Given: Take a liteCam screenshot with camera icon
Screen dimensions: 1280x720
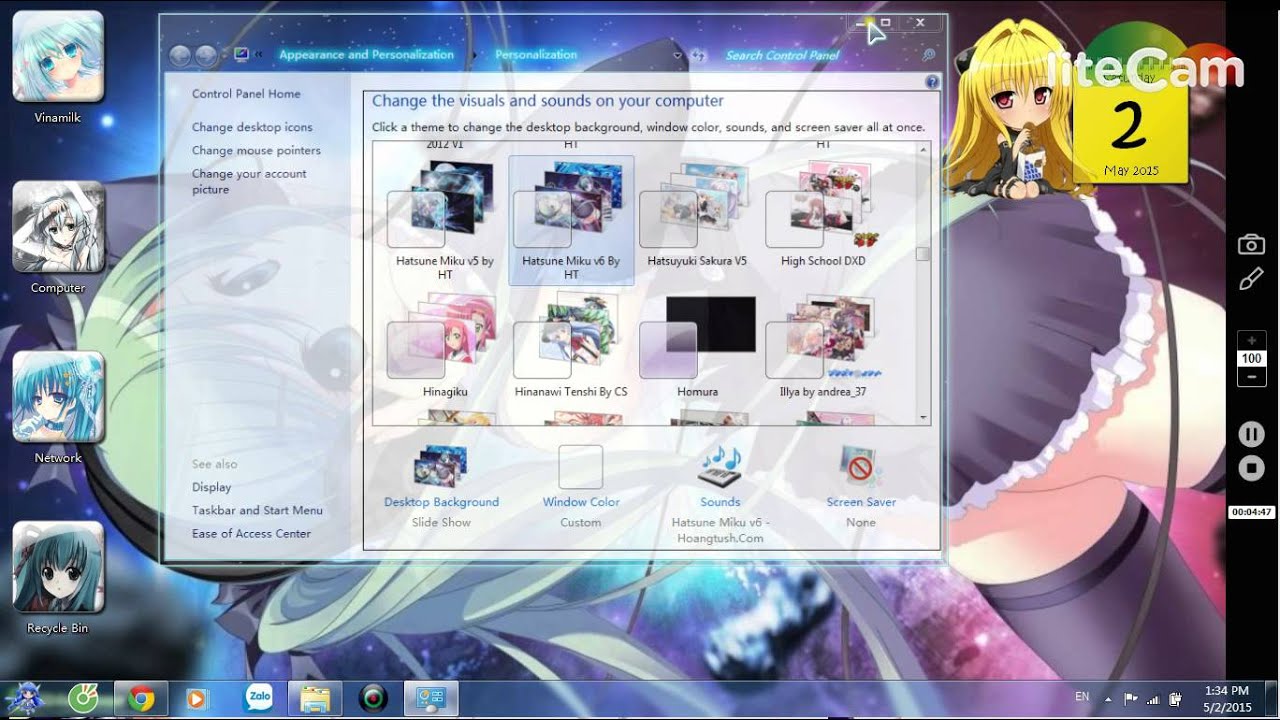Looking at the screenshot, I should click(x=1251, y=244).
